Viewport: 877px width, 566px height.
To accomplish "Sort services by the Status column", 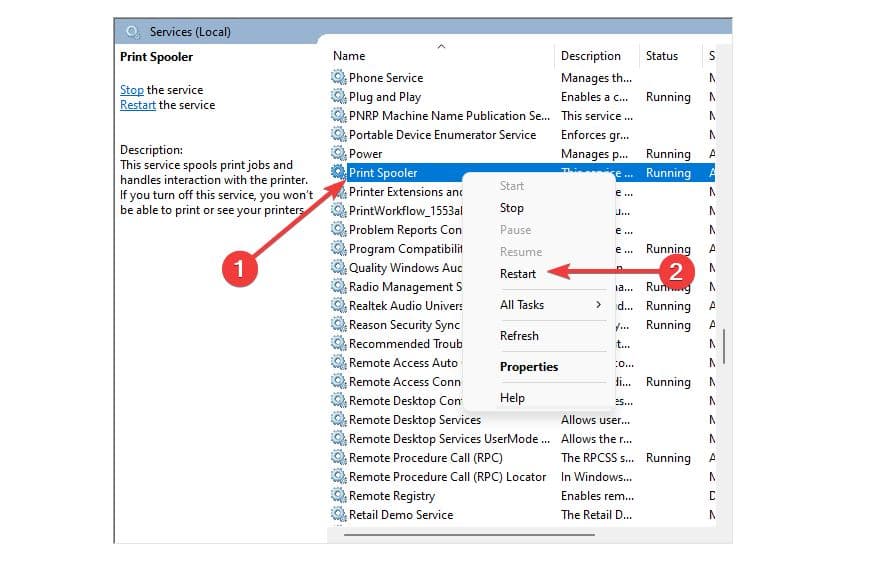I will [x=662, y=56].
